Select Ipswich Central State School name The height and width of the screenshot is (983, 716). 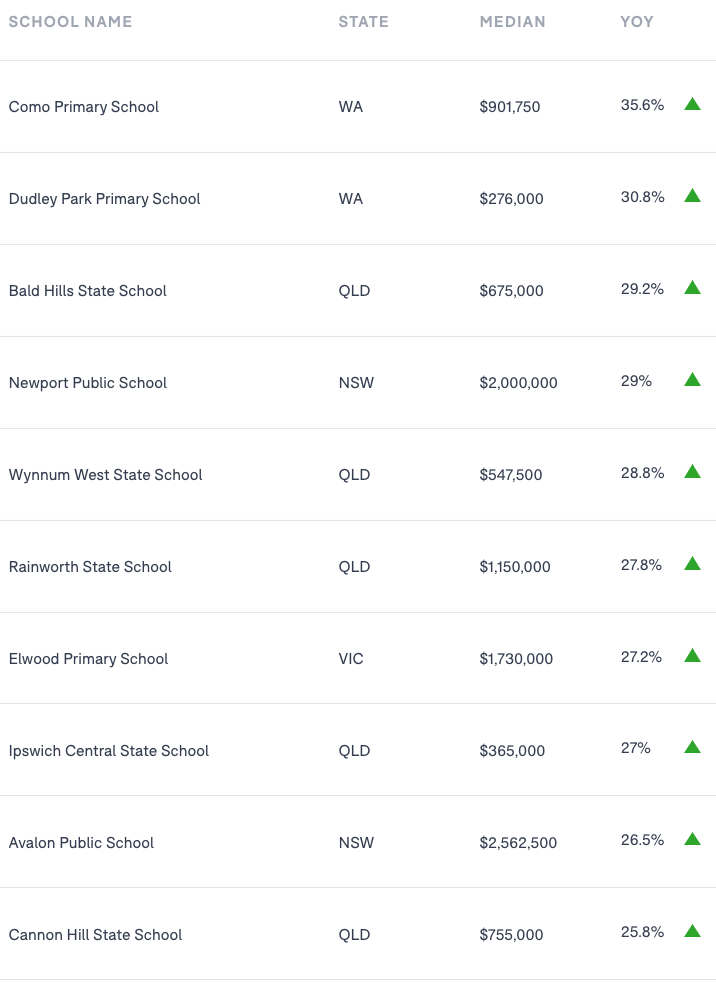108,751
